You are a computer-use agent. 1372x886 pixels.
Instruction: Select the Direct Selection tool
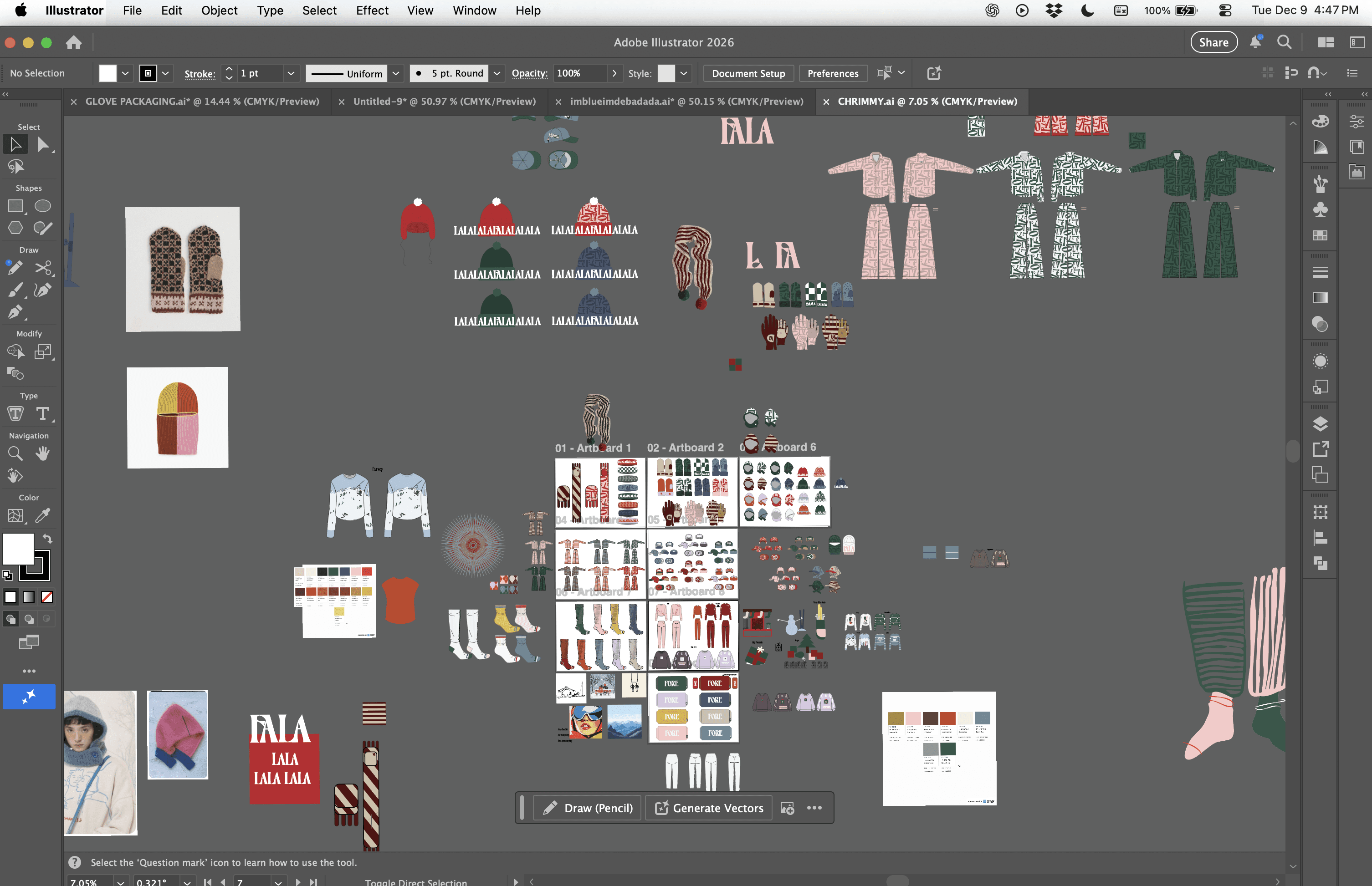[43, 144]
